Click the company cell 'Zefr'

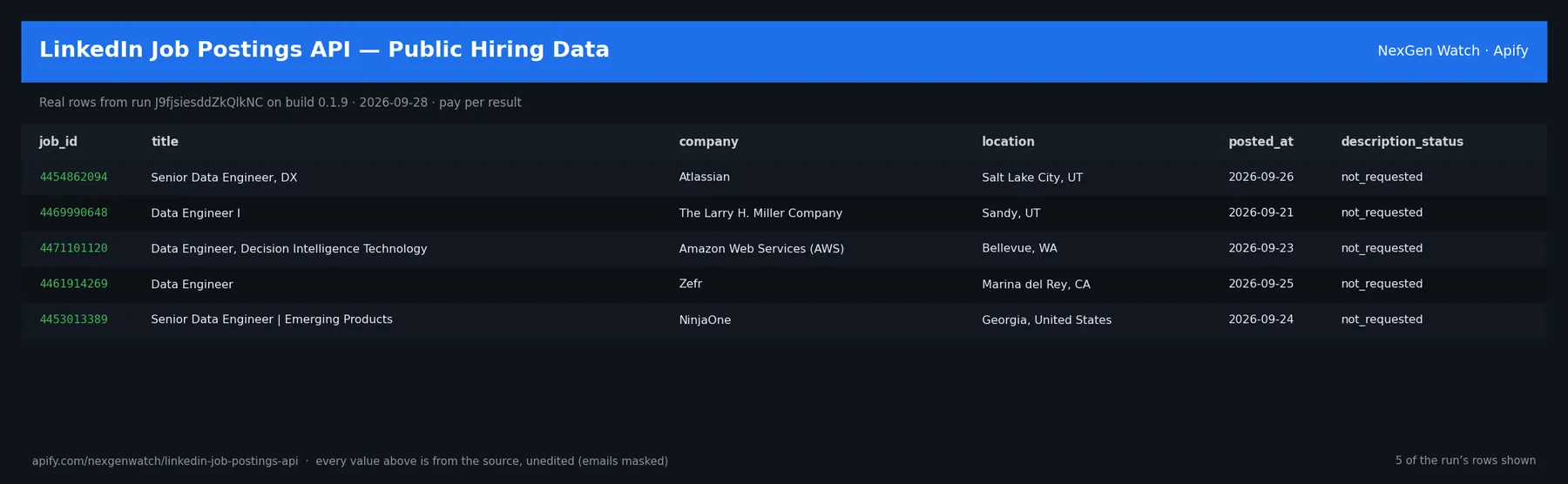pyautogui.click(x=690, y=284)
